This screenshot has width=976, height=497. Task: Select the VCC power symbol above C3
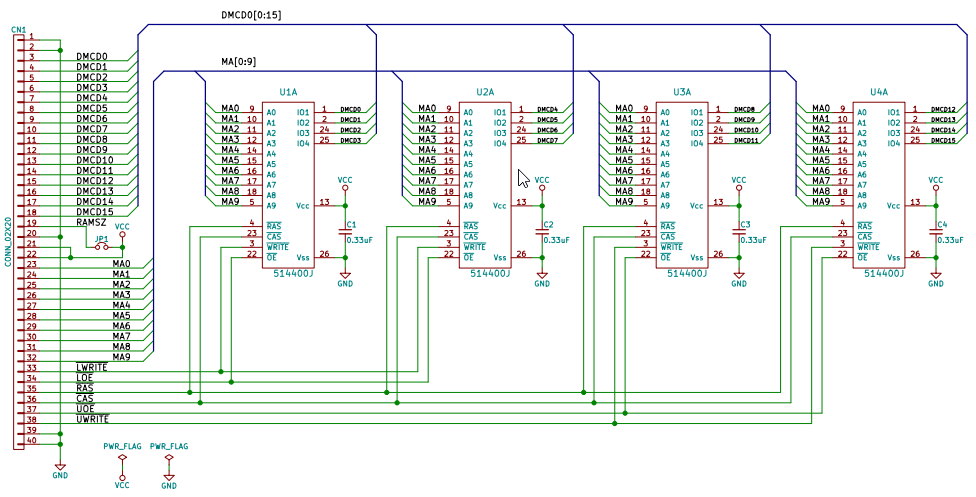739,183
